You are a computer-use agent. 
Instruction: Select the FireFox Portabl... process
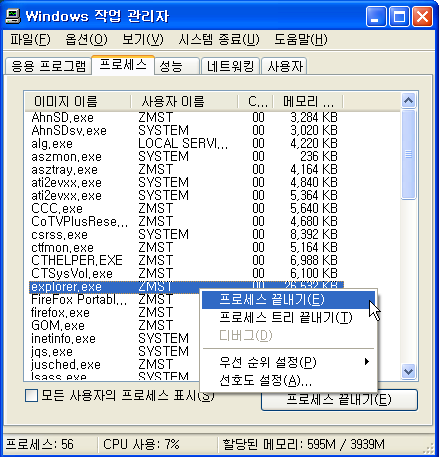(114, 300)
